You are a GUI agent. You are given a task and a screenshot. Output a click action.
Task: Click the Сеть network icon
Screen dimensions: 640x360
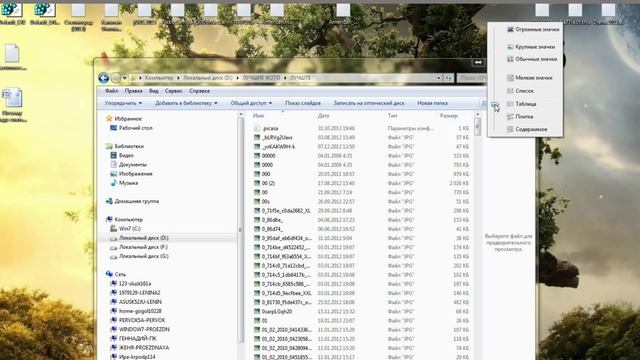coord(109,274)
